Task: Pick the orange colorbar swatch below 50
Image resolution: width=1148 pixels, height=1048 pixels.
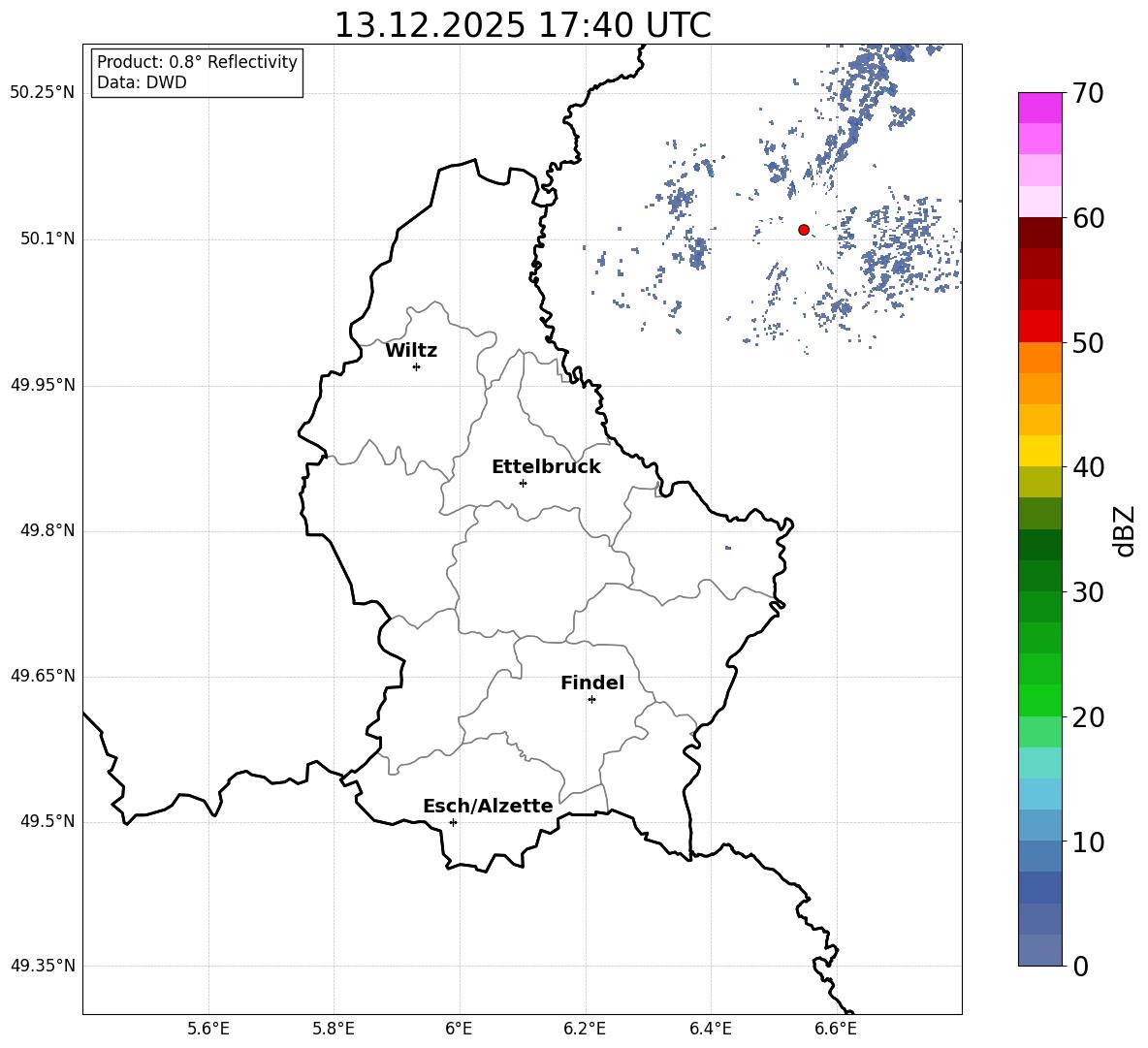Action: point(1040,357)
